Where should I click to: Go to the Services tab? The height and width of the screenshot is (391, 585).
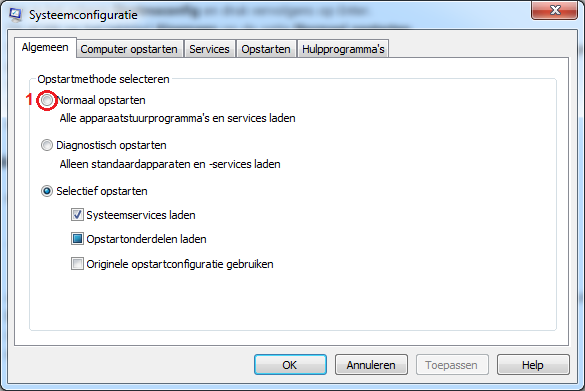pos(209,49)
